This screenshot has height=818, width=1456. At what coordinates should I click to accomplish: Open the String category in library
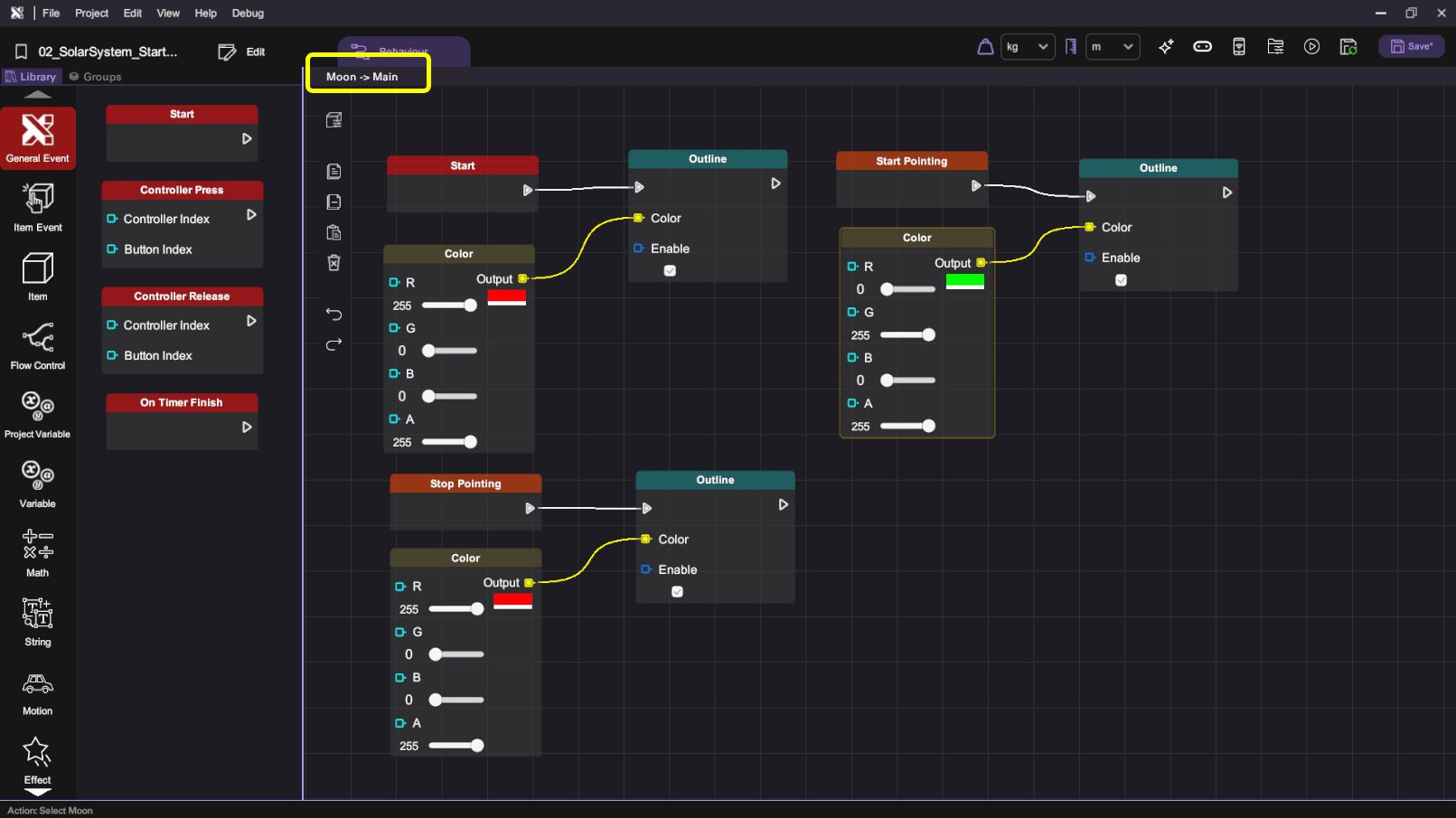pos(37,622)
